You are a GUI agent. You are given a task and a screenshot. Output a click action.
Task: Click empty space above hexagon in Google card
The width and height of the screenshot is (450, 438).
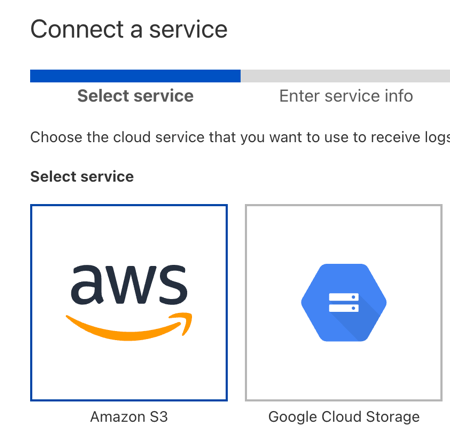[x=344, y=234]
